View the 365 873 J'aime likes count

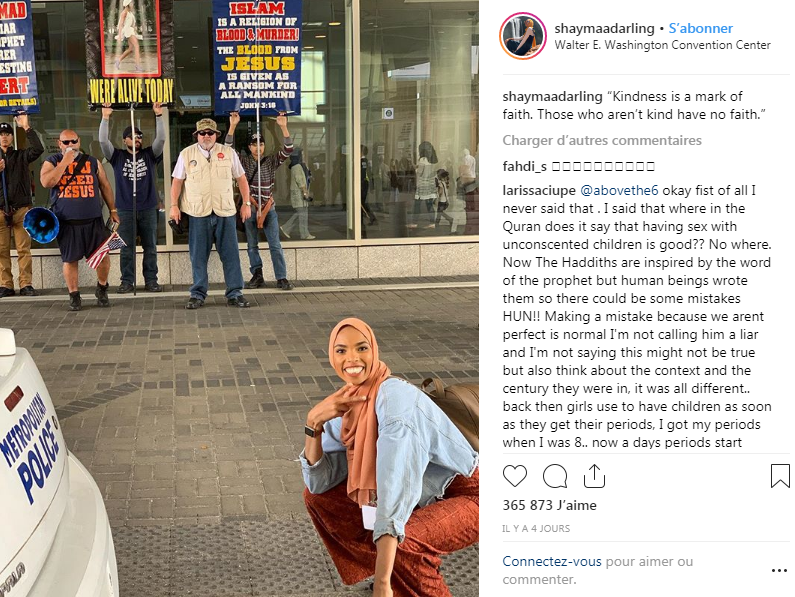[x=549, y=505]
